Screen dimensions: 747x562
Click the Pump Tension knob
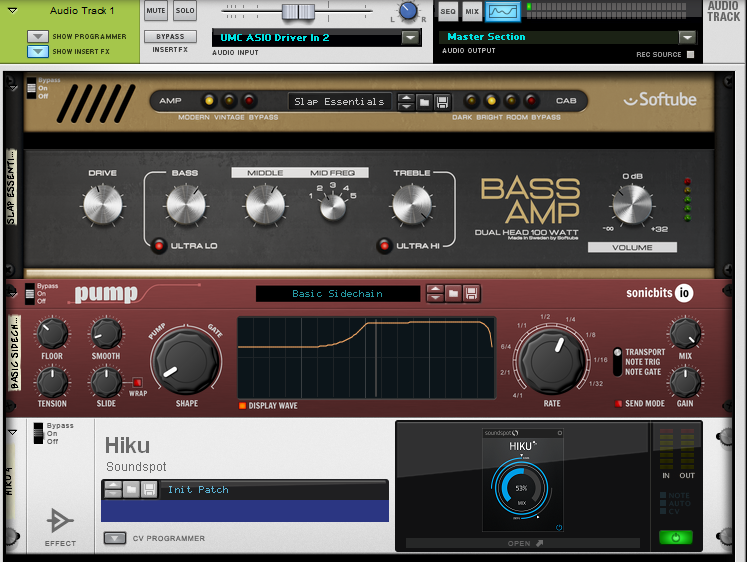tap(52, 382)
